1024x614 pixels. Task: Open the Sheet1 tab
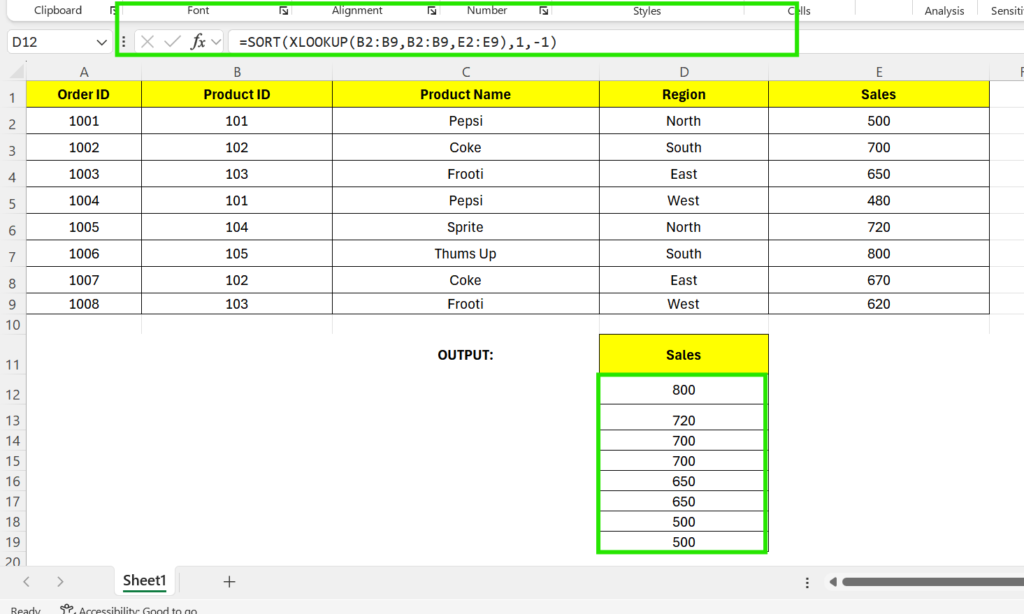(x=144, y=580)
